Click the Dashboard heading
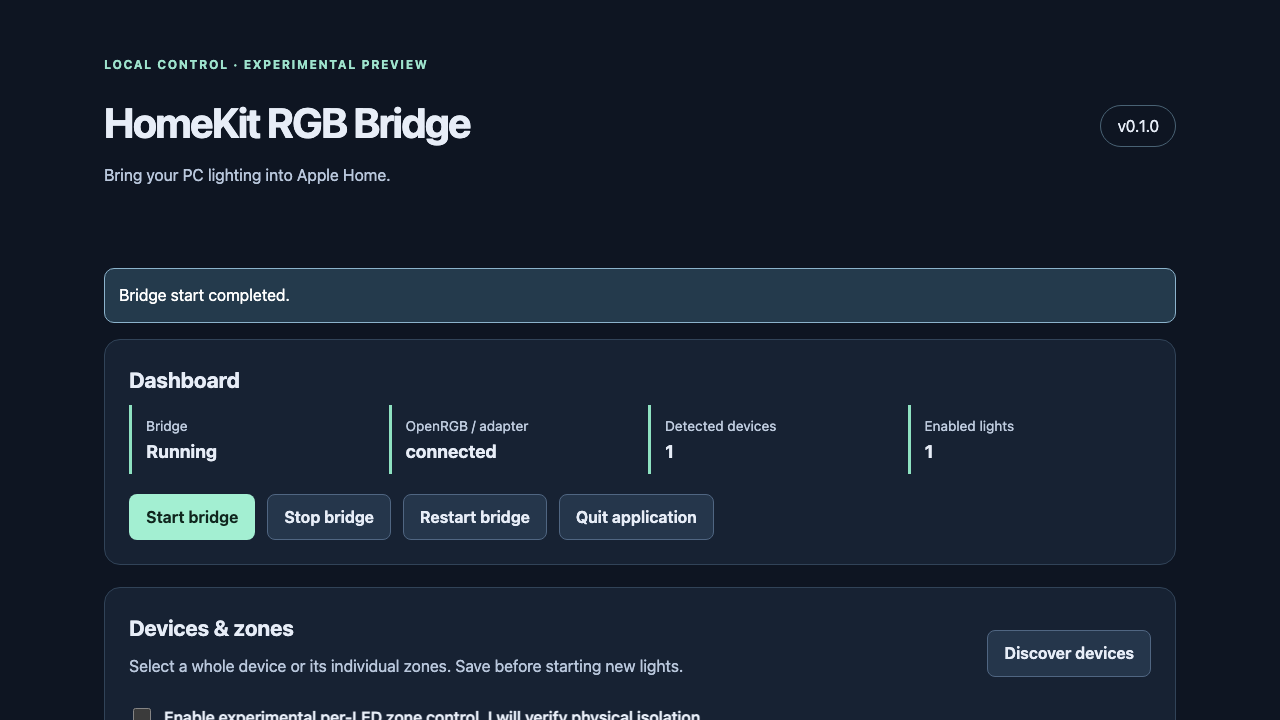 click(184, 380)
